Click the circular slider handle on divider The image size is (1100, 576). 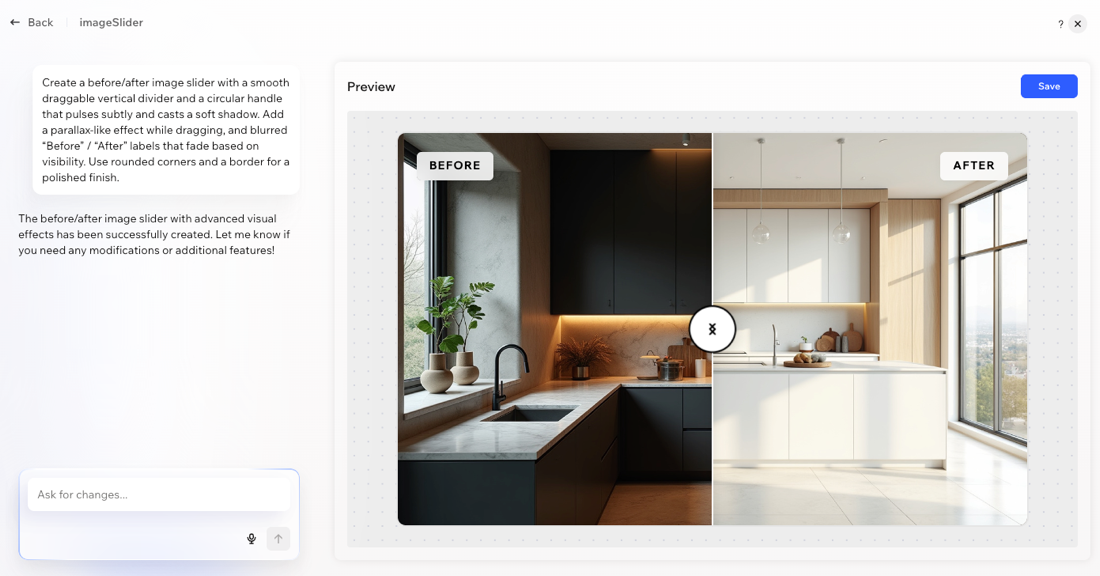(x=712, y=329)
